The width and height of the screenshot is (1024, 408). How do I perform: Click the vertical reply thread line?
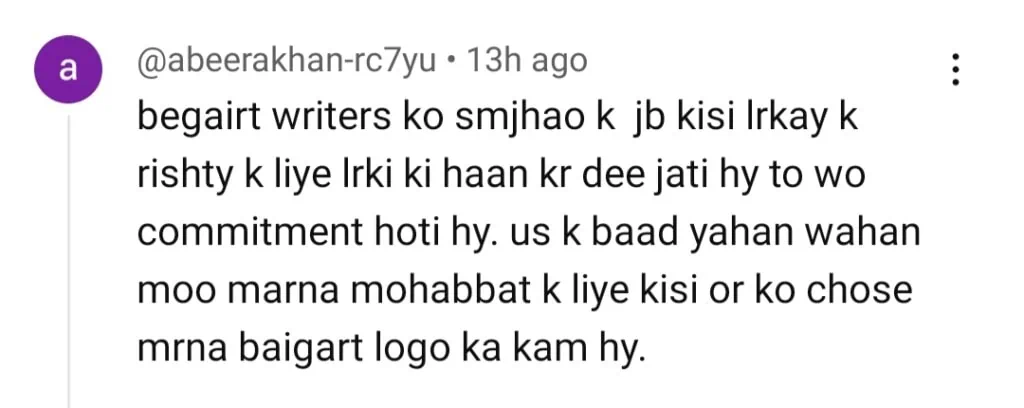tap(68, 261)
